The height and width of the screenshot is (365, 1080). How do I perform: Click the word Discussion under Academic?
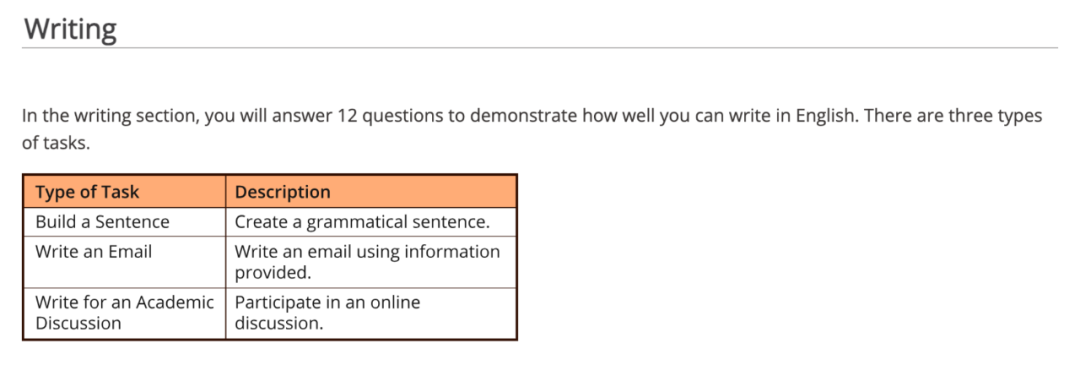coord(78,323)
